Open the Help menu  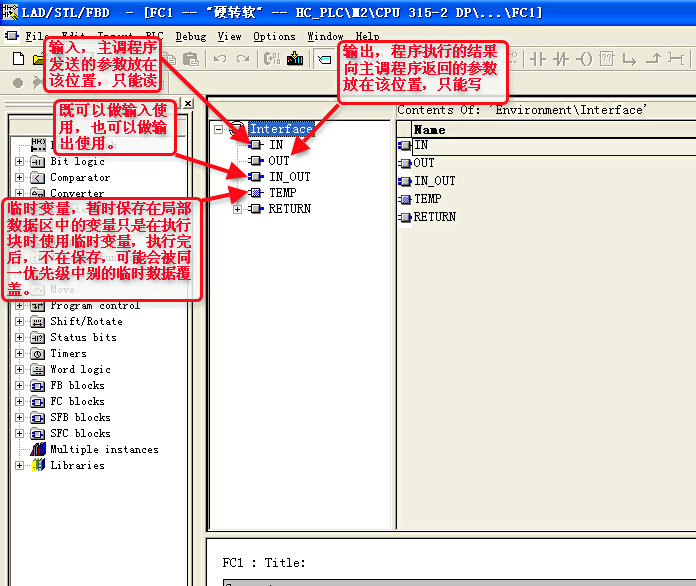pos(367,36)
